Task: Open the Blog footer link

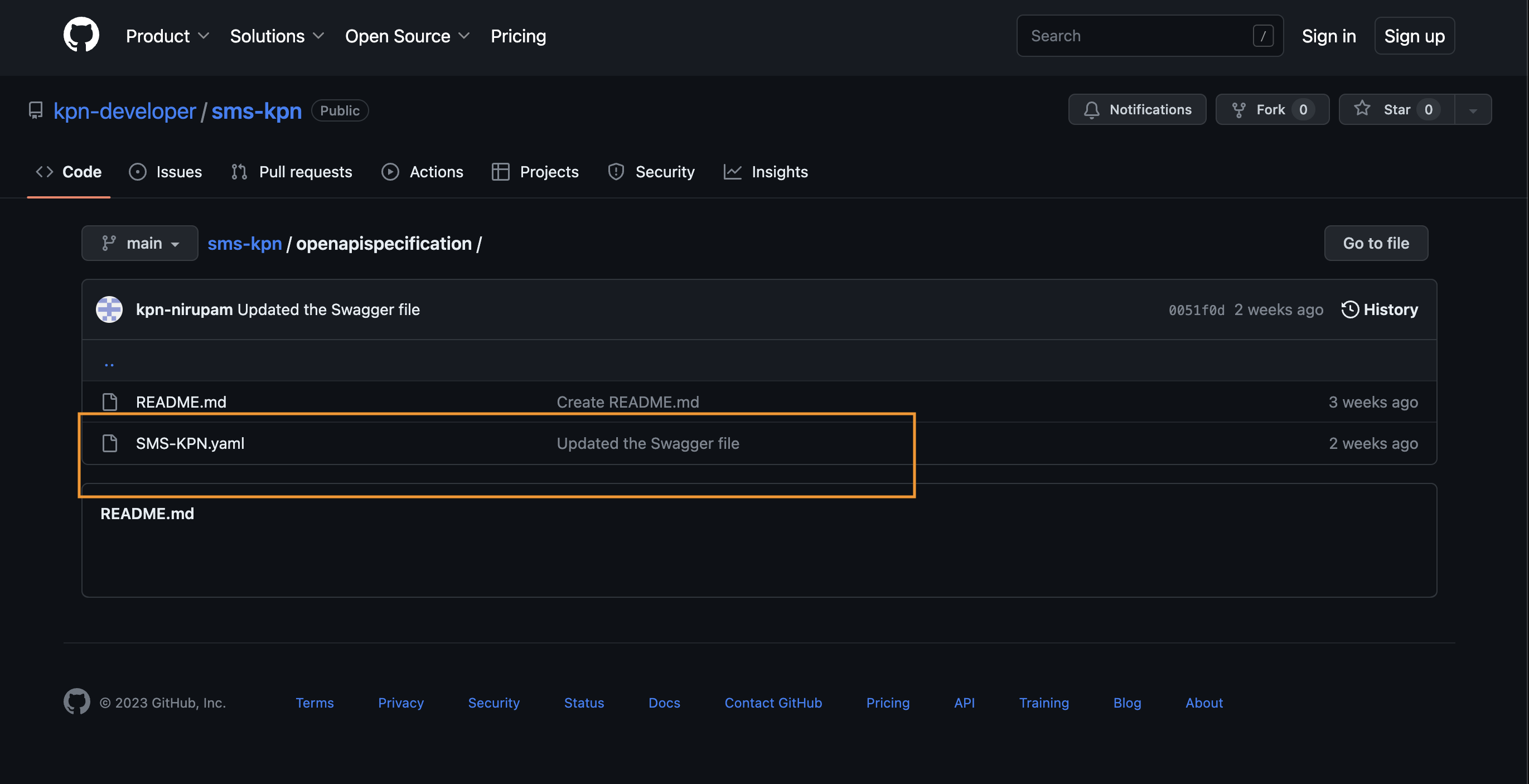Action: (1127, 703)
